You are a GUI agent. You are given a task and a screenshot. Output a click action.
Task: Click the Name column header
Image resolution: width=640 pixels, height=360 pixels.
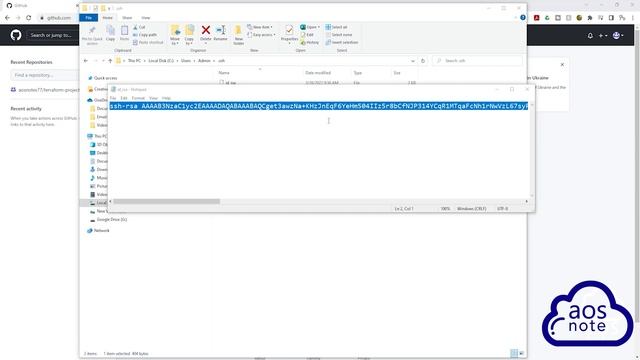tap(224, 73)
